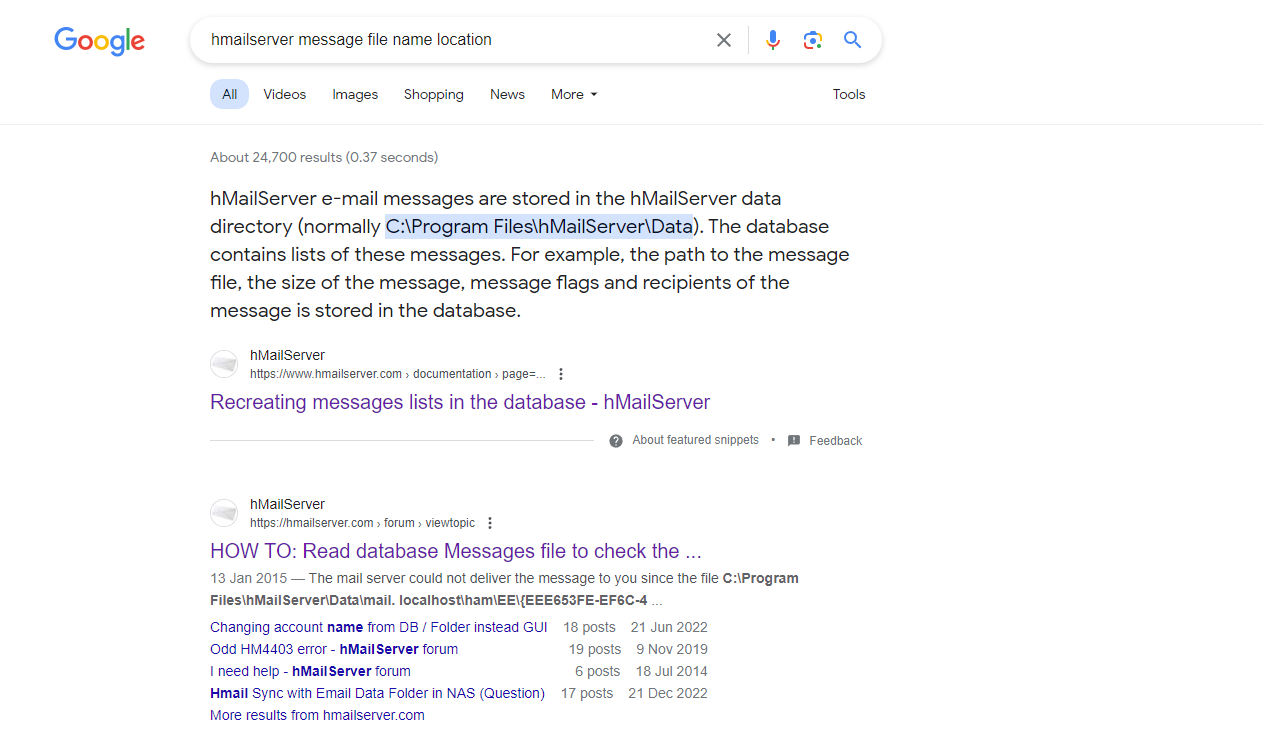Focus the search field with hmailserver query
Screen dimensions: 1263x738
(x=450, y=40)
